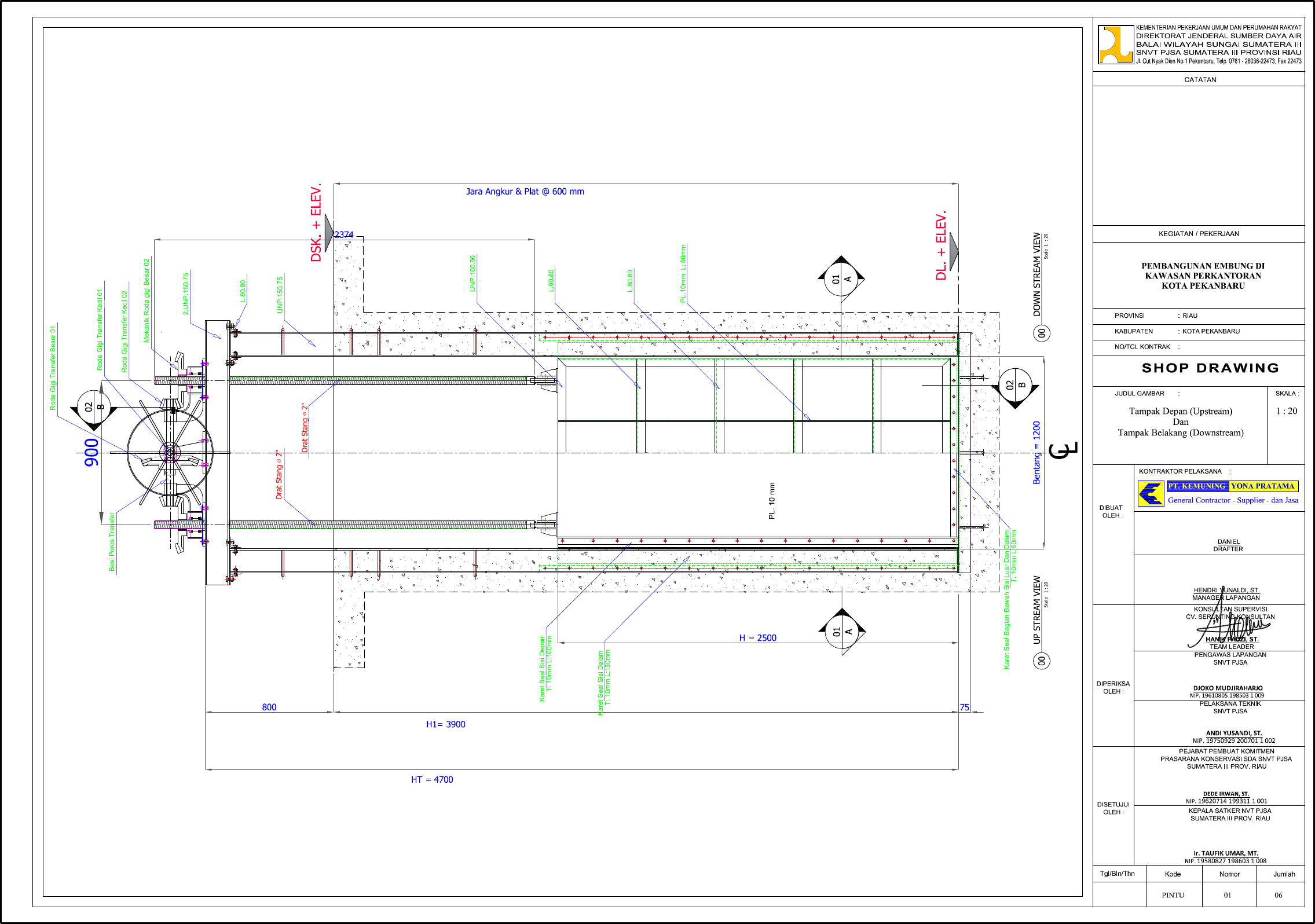
Task: Select the 'Bentang = 1200' dimension
Action: (x=1036, y=453)
